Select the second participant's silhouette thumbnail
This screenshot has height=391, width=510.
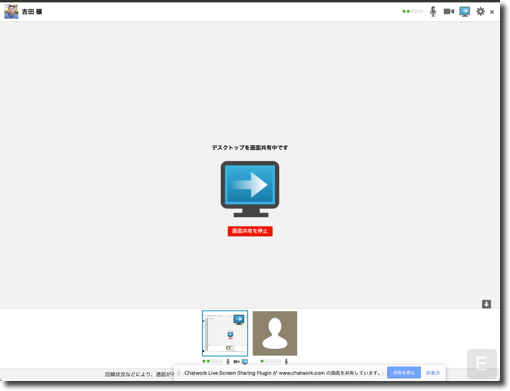point(275,333)
